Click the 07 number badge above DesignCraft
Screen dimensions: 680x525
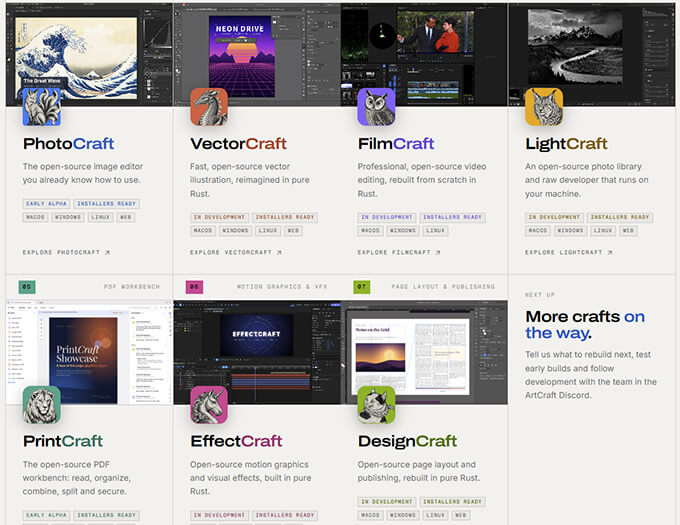pos(362,287)
